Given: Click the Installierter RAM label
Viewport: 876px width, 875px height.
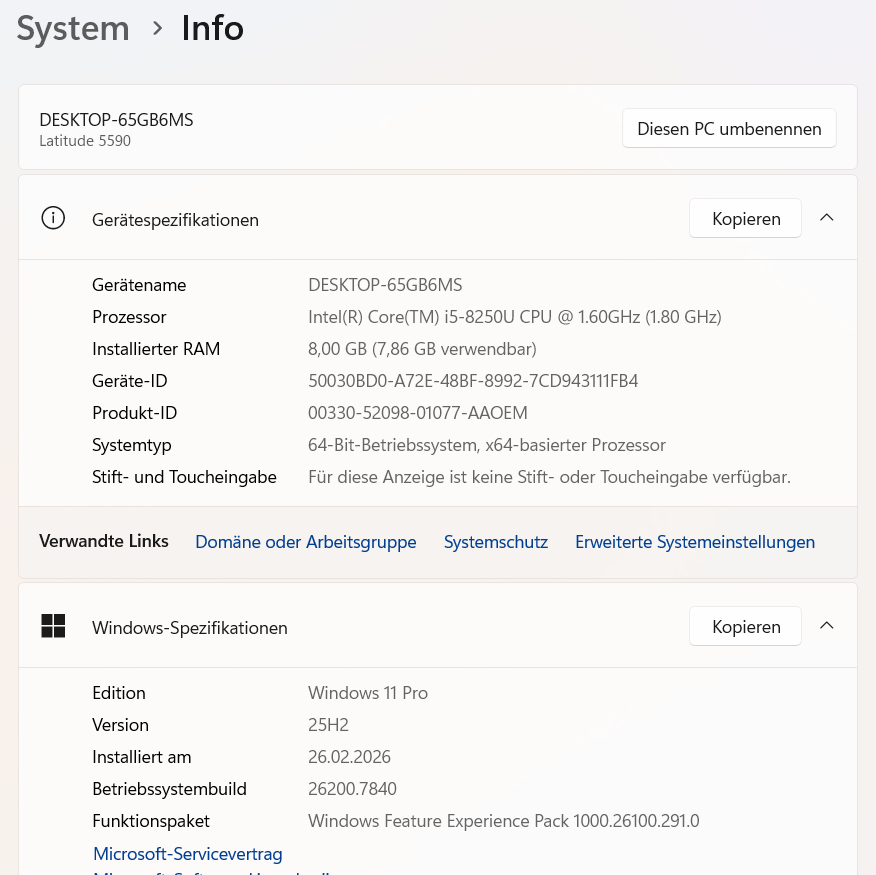Looking at the screenshot, I should tap(156, 349).
